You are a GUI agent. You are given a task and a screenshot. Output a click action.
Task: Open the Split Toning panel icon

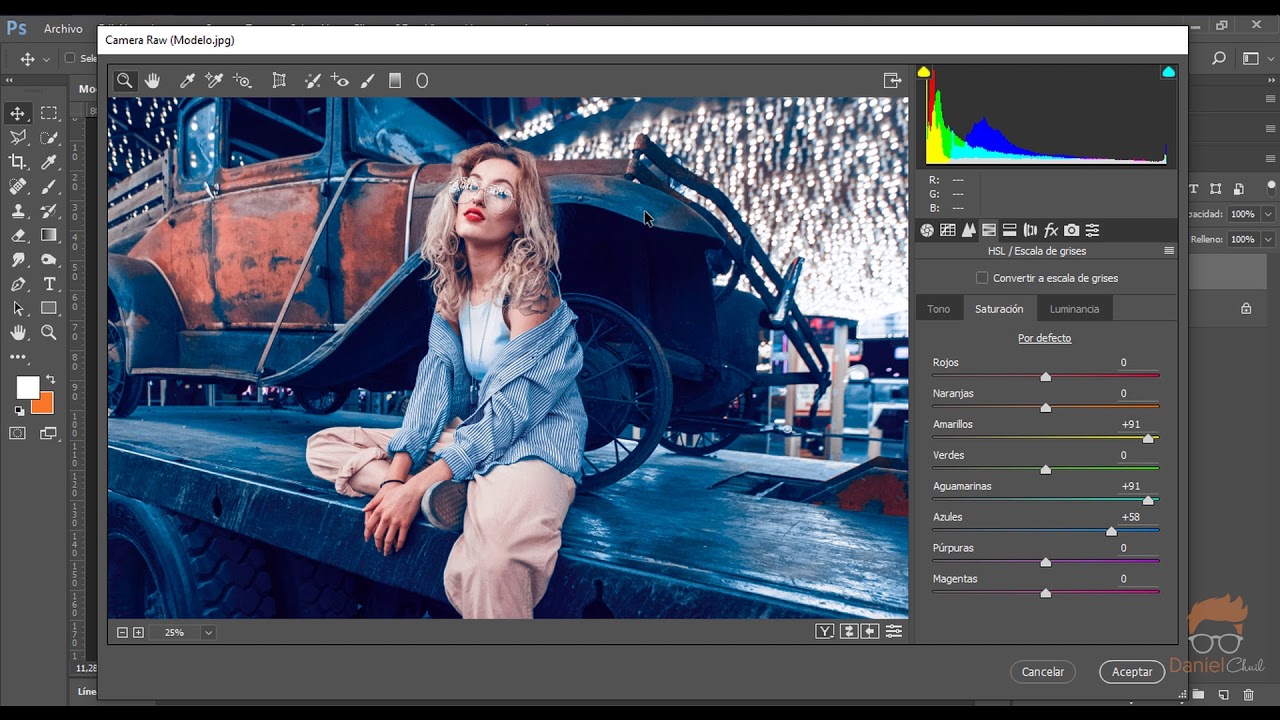click(1010, 231)
